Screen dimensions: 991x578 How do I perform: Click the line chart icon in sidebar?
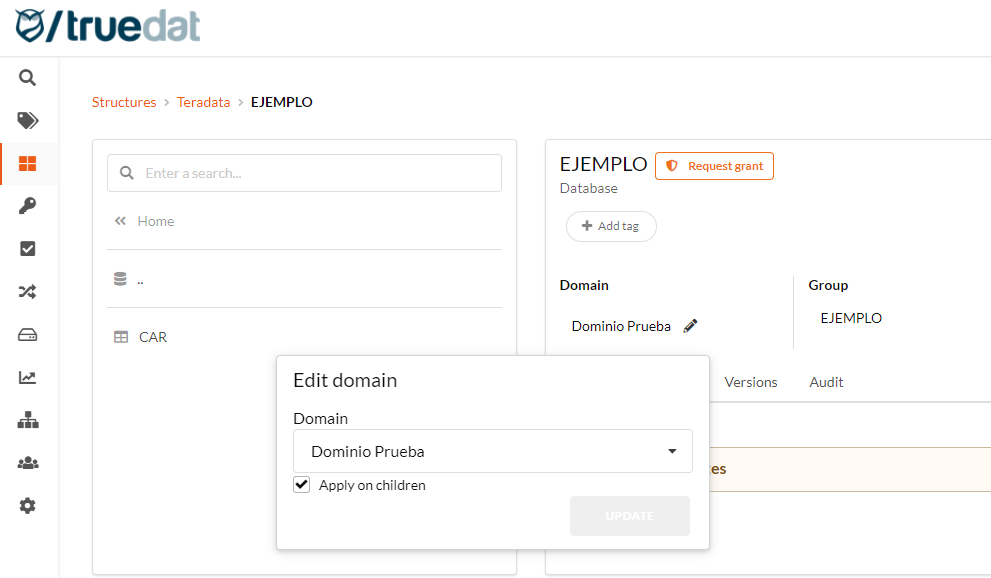pyautogui.click(x=28, y=378)
